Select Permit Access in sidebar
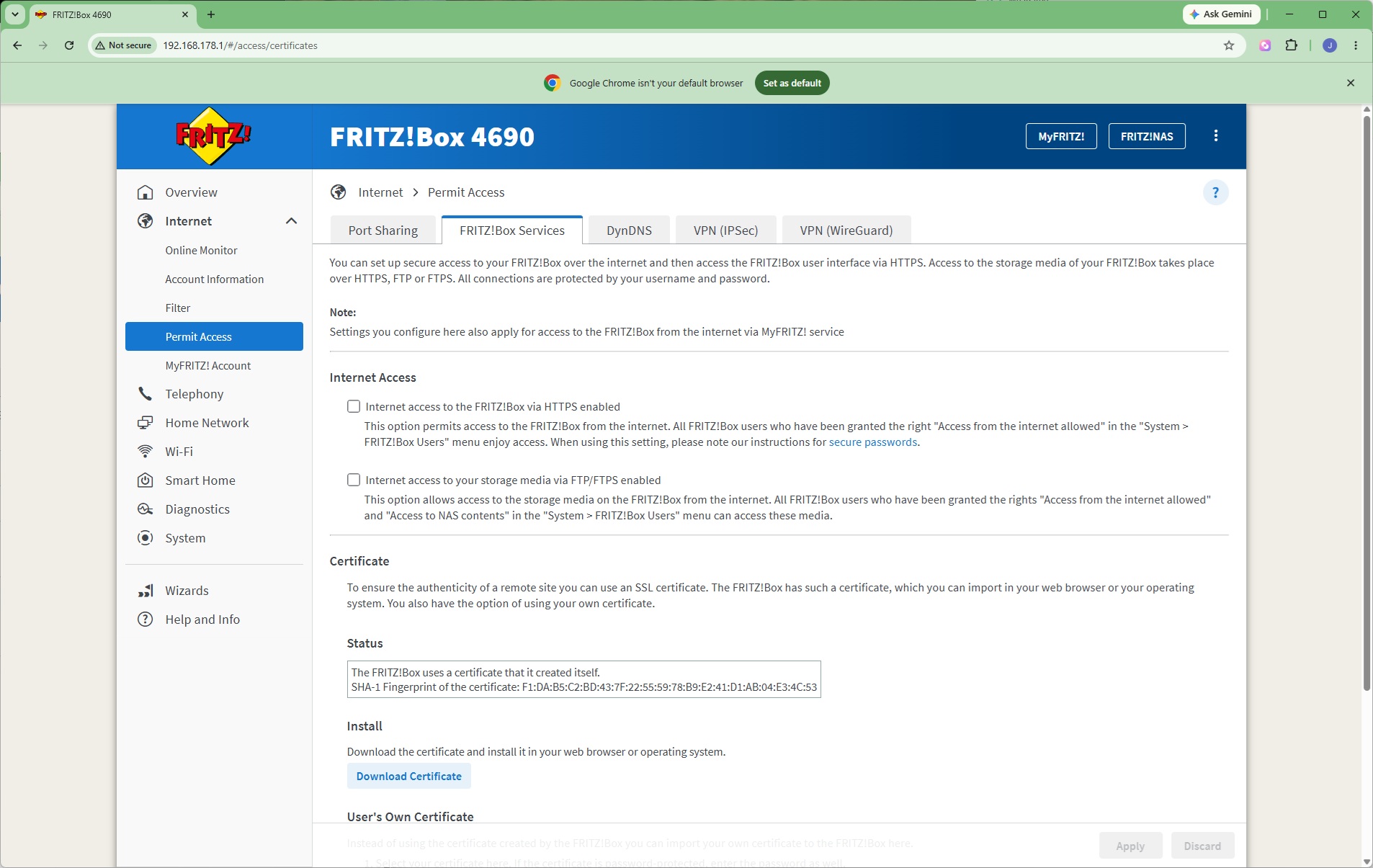Image resolution: width=1373 pixels, height=868 pixels. [214, 337]
